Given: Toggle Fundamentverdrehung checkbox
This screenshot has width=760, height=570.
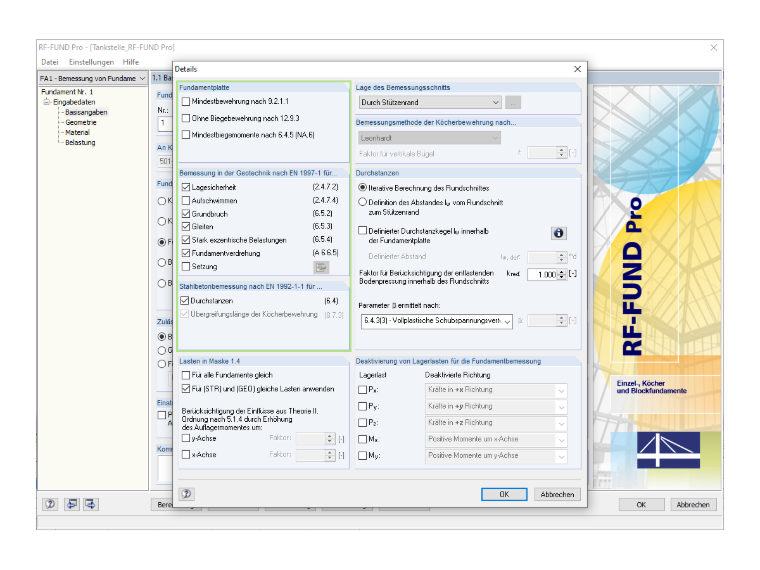Looking at the screenshot, I should coord(186,253).
